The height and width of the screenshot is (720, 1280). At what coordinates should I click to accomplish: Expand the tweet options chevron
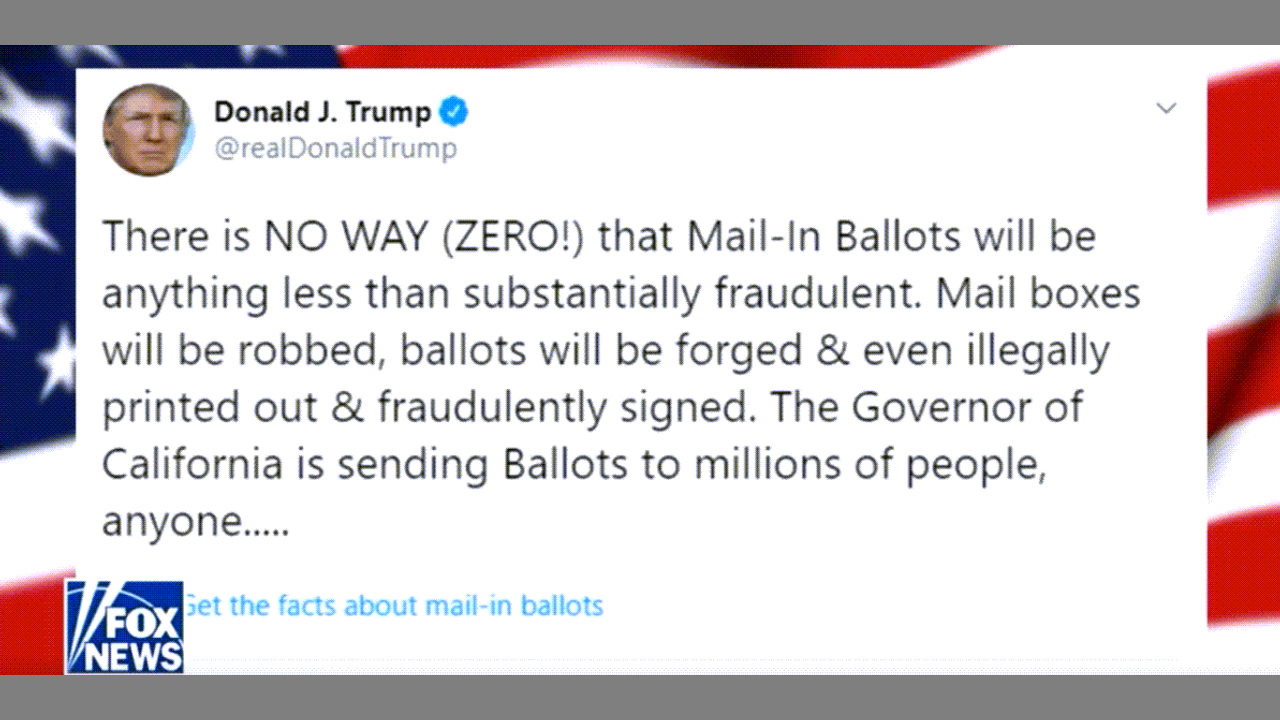[1166, 108]
